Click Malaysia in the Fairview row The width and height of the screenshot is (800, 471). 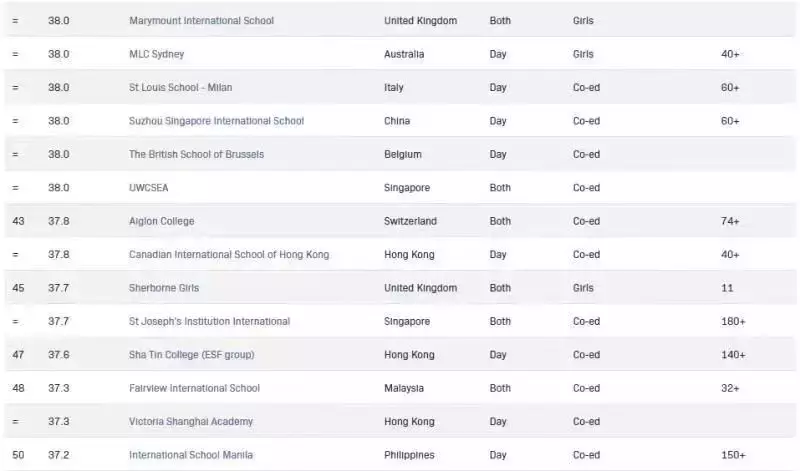click(x=404, y=388)
